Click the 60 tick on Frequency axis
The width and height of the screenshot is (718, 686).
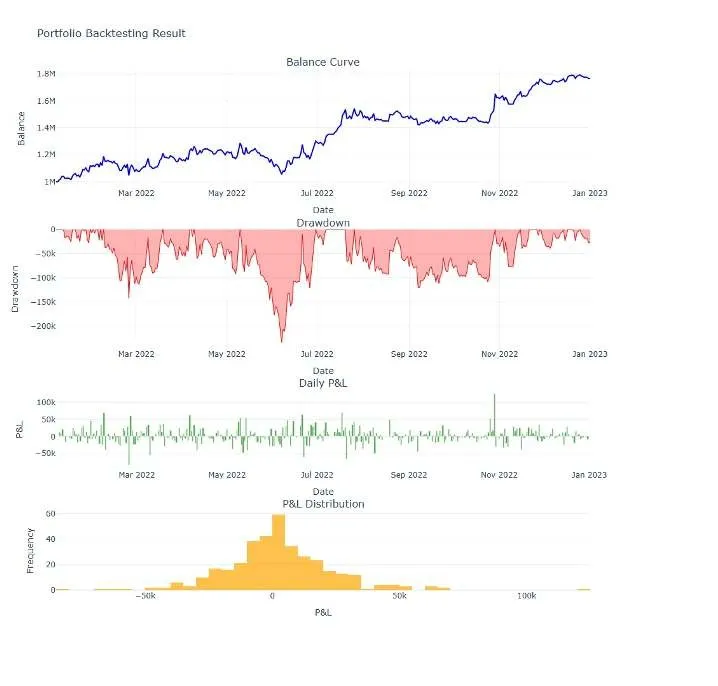(50, 514)
